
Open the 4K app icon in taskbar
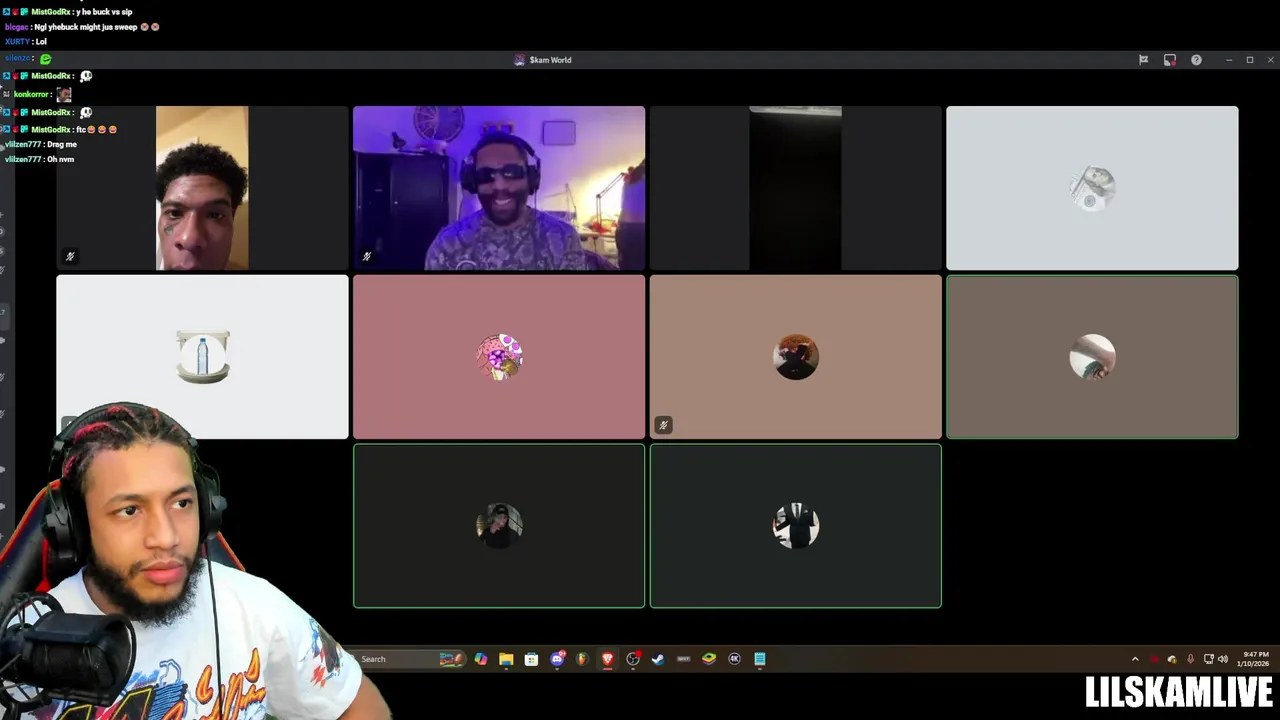tap(734, 659)
